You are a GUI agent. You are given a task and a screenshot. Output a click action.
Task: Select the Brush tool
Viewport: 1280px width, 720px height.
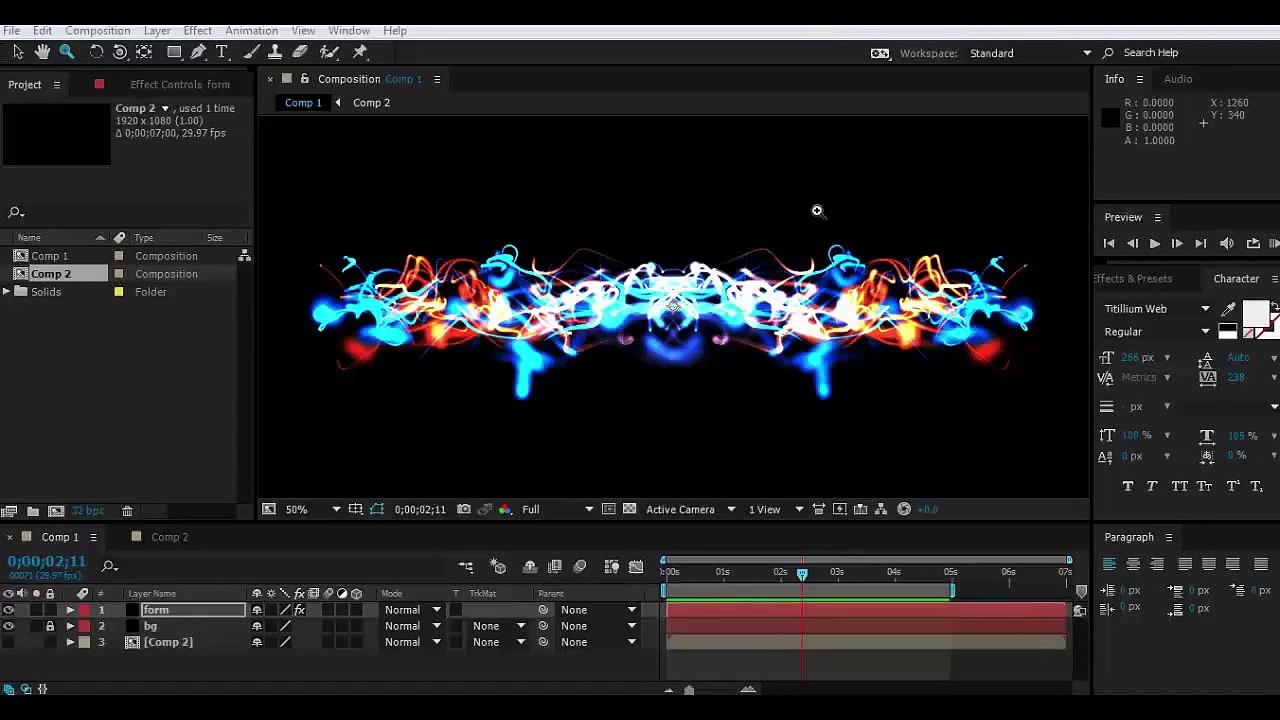[252, 52]
